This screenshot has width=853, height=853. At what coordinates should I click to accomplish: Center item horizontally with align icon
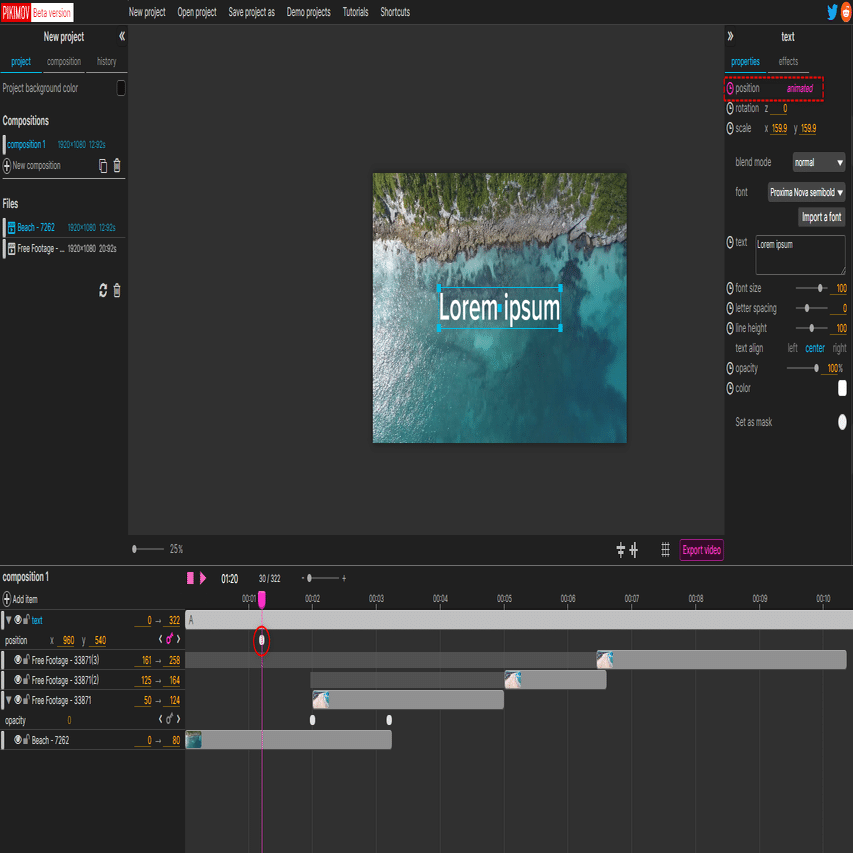[x=634, y=550]
